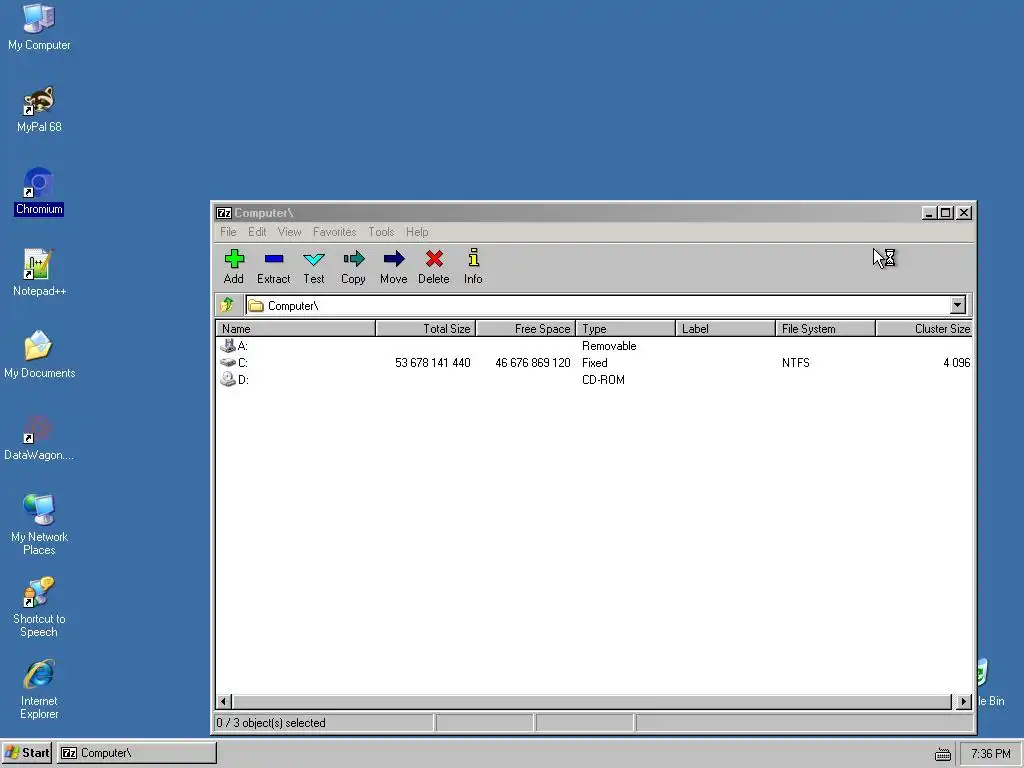
Task: Sort by Type column header
Action: point(626,328)
